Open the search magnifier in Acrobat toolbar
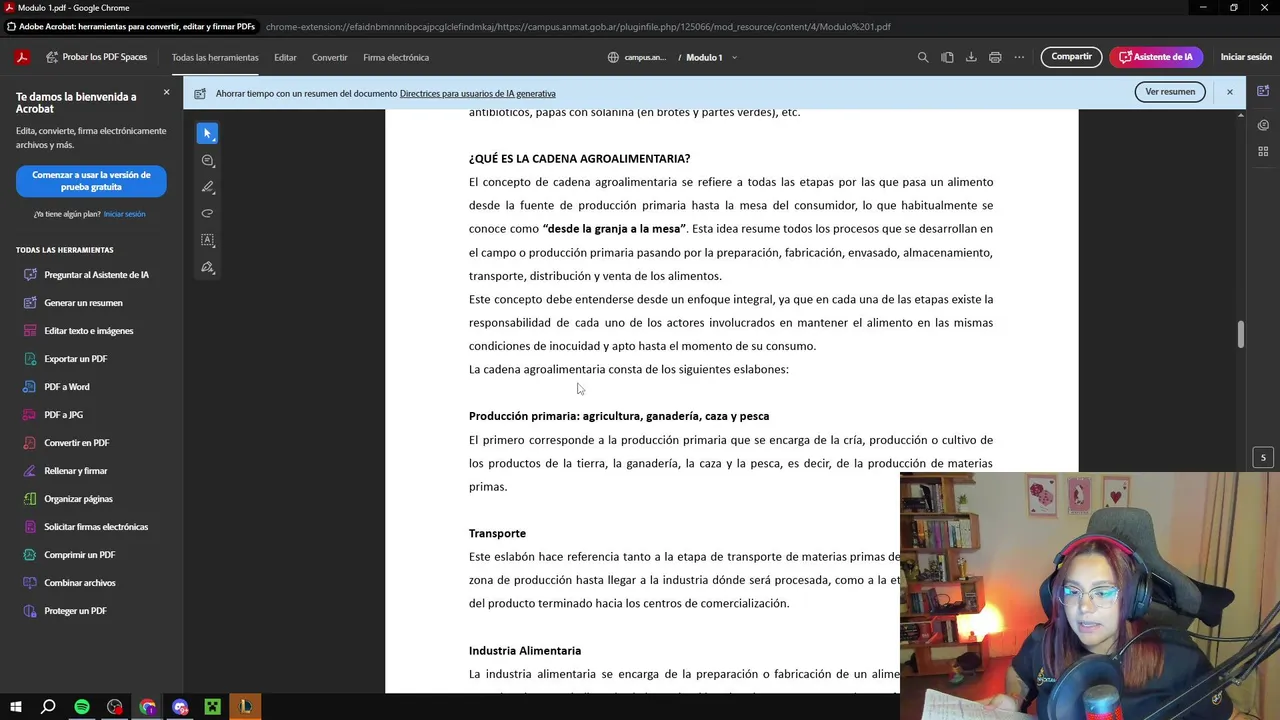The image size is (1280, 720). pyautogui.click(x=923, y=57)
